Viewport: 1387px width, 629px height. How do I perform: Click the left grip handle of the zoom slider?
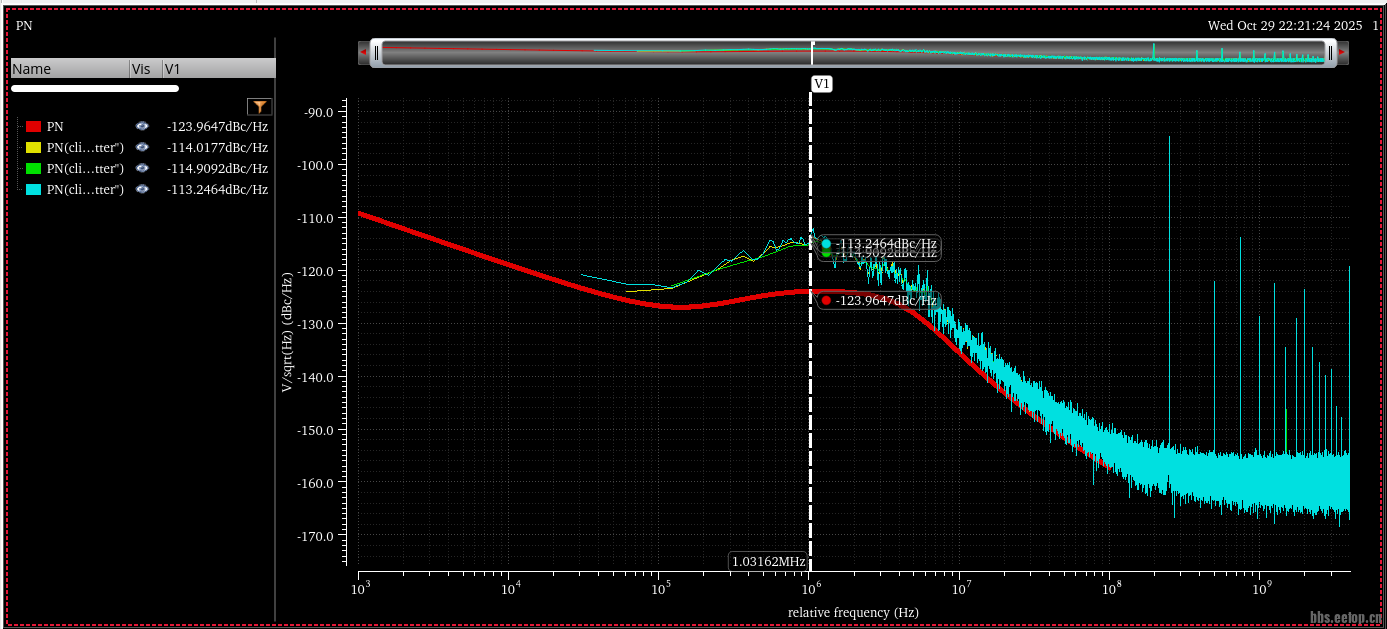pos(376,53)
